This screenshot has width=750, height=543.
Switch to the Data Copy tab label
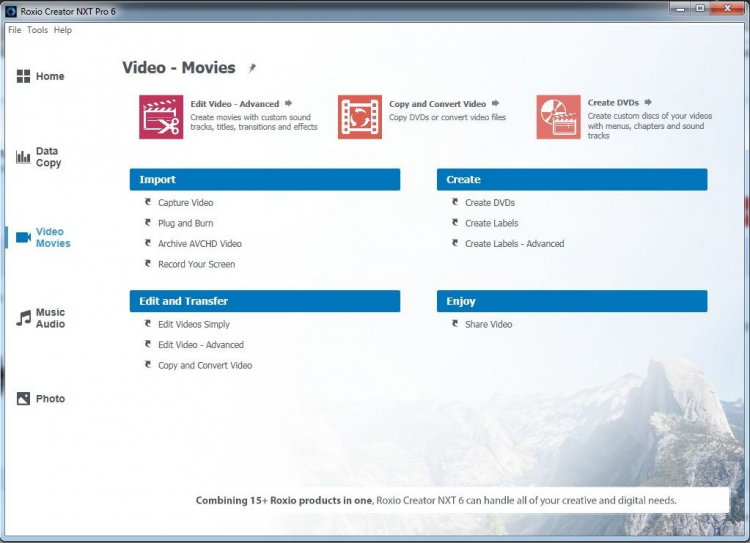pyautogui.click(x=49, y=157)
